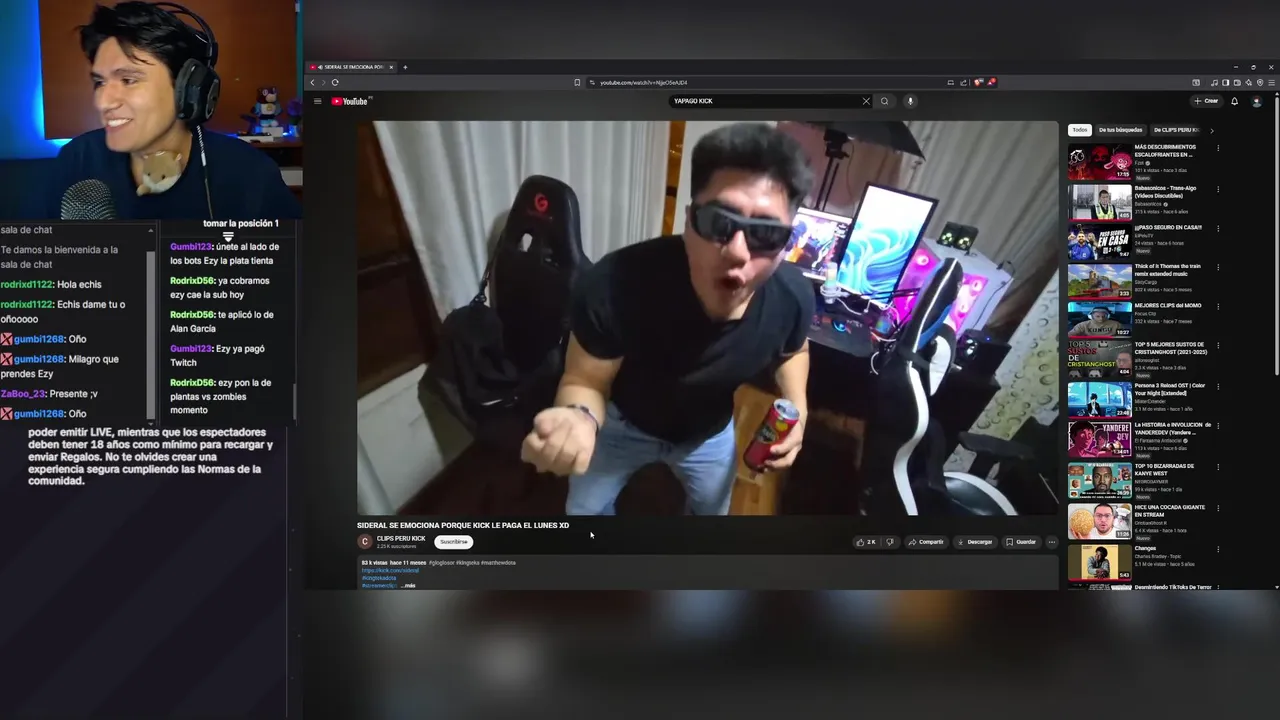Click the Brave shields icon

point(979,82)
